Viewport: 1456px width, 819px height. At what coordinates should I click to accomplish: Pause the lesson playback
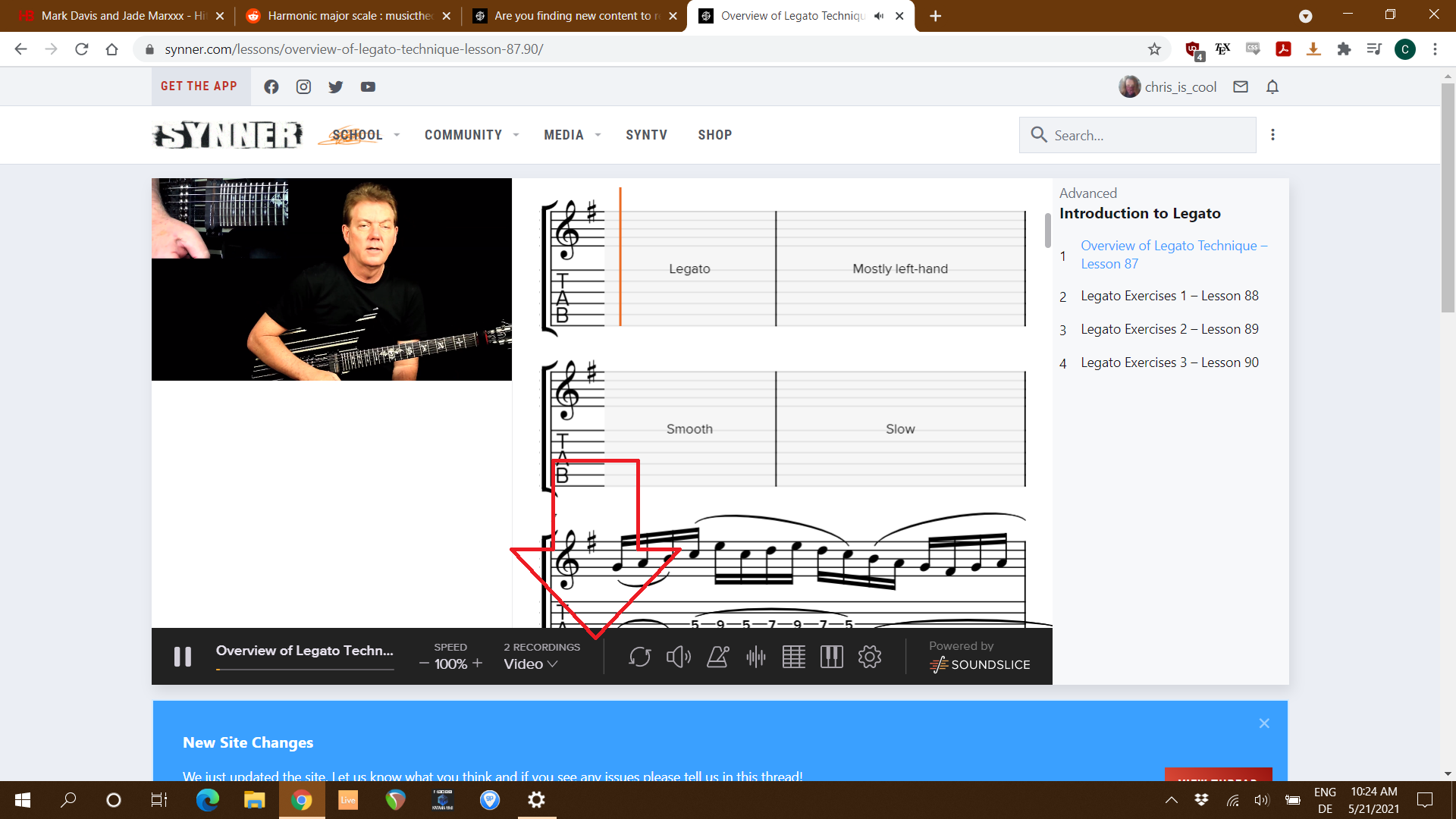click(183, 657)
